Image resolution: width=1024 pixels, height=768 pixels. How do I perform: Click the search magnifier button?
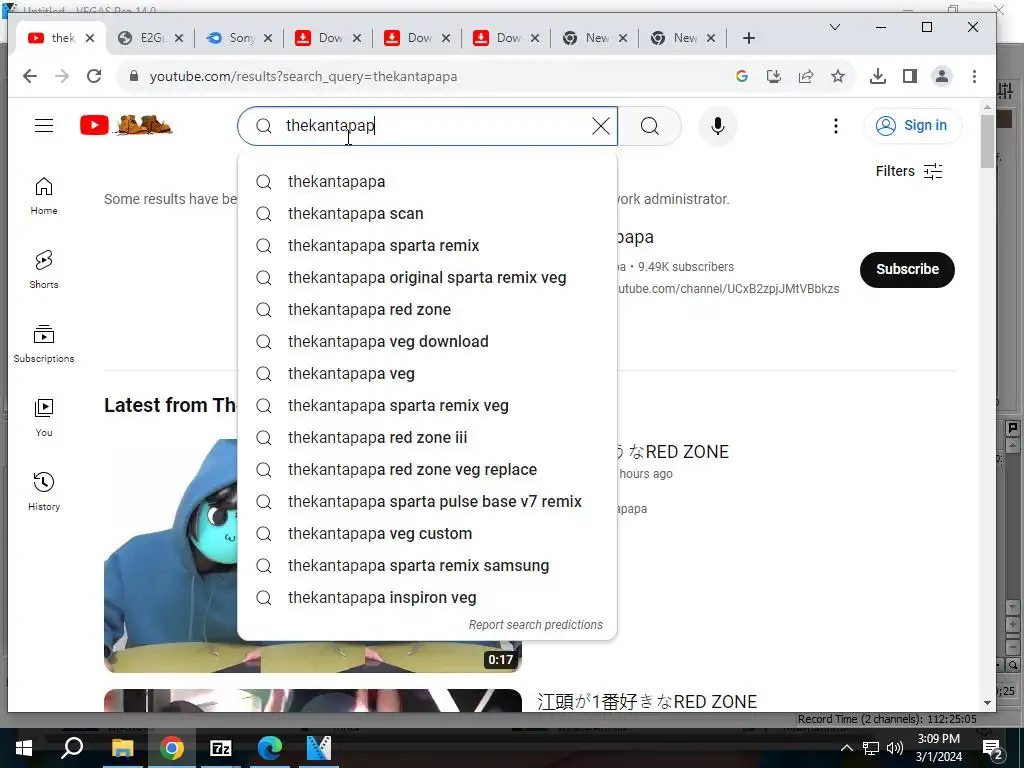(650, 125)
